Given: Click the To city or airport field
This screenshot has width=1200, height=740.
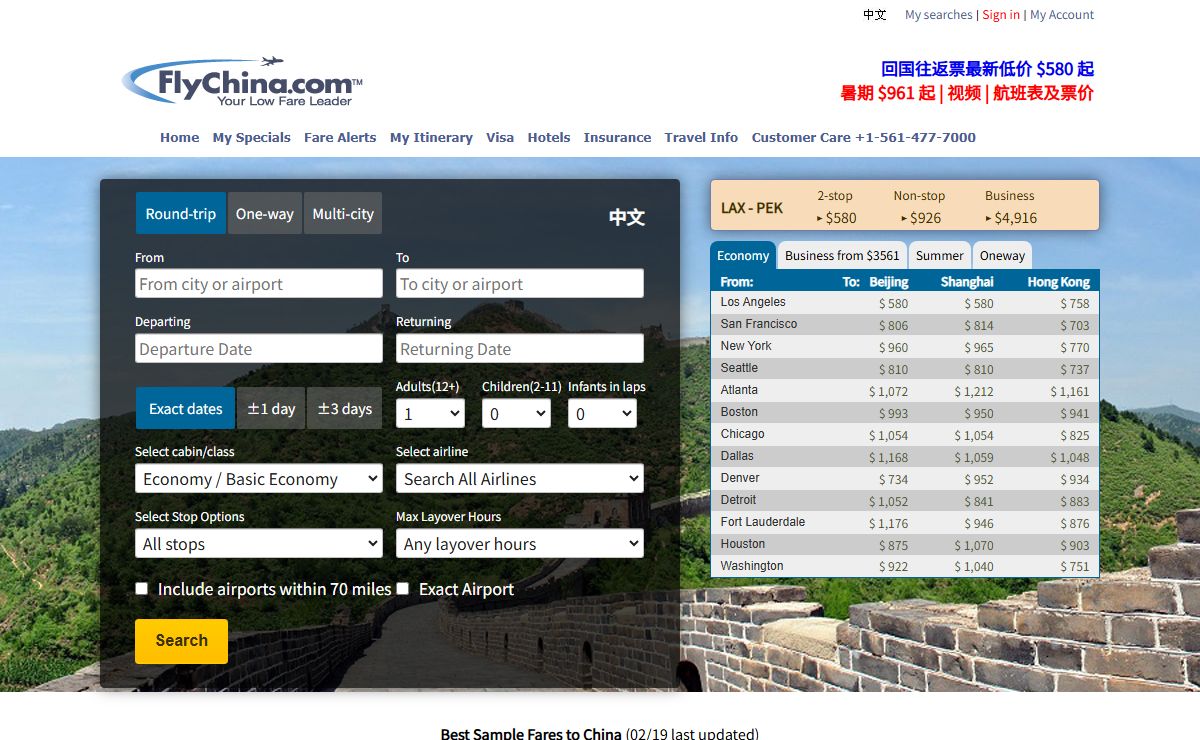Looking at the screenshot, I should pyautogui.click(x=520, y=284).
